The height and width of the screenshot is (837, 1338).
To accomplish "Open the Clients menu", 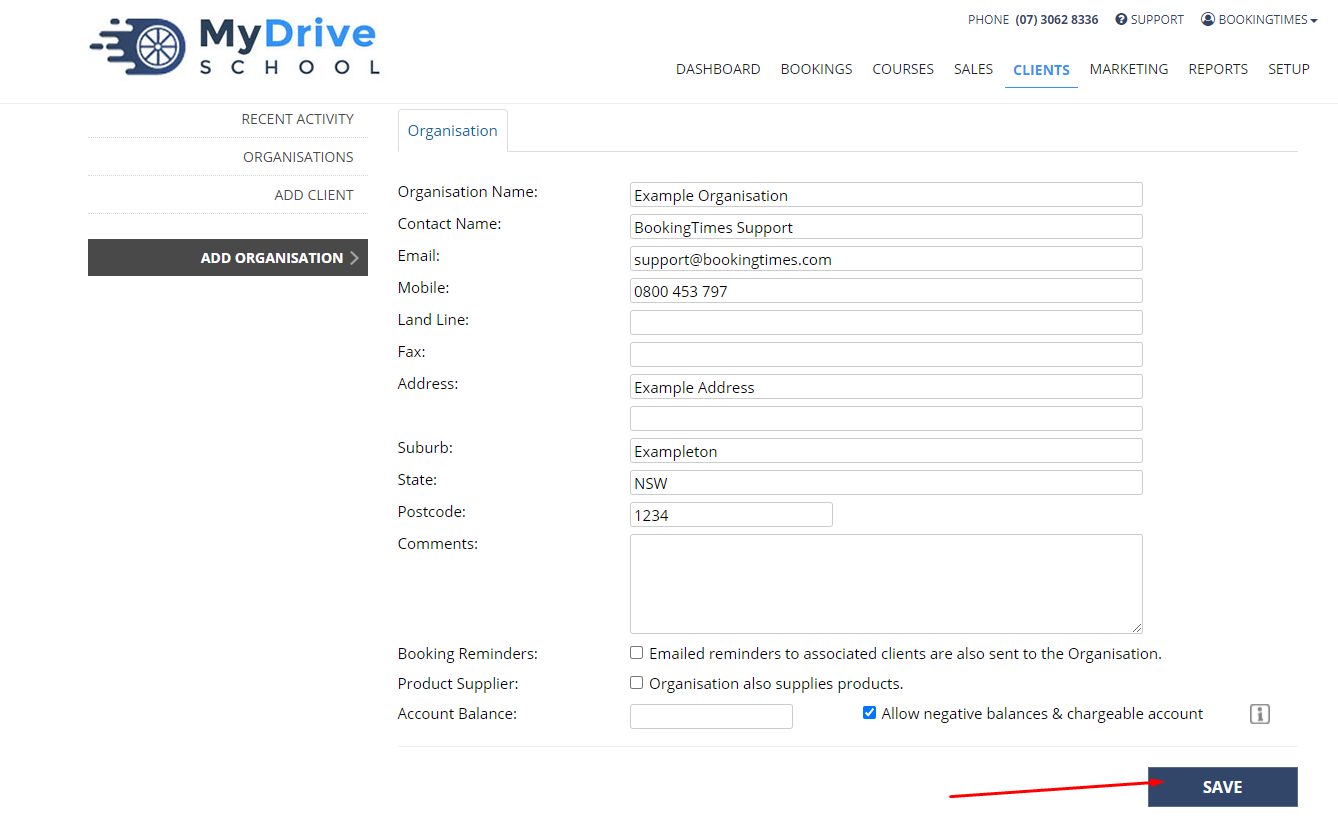I will coord(1041,70).
